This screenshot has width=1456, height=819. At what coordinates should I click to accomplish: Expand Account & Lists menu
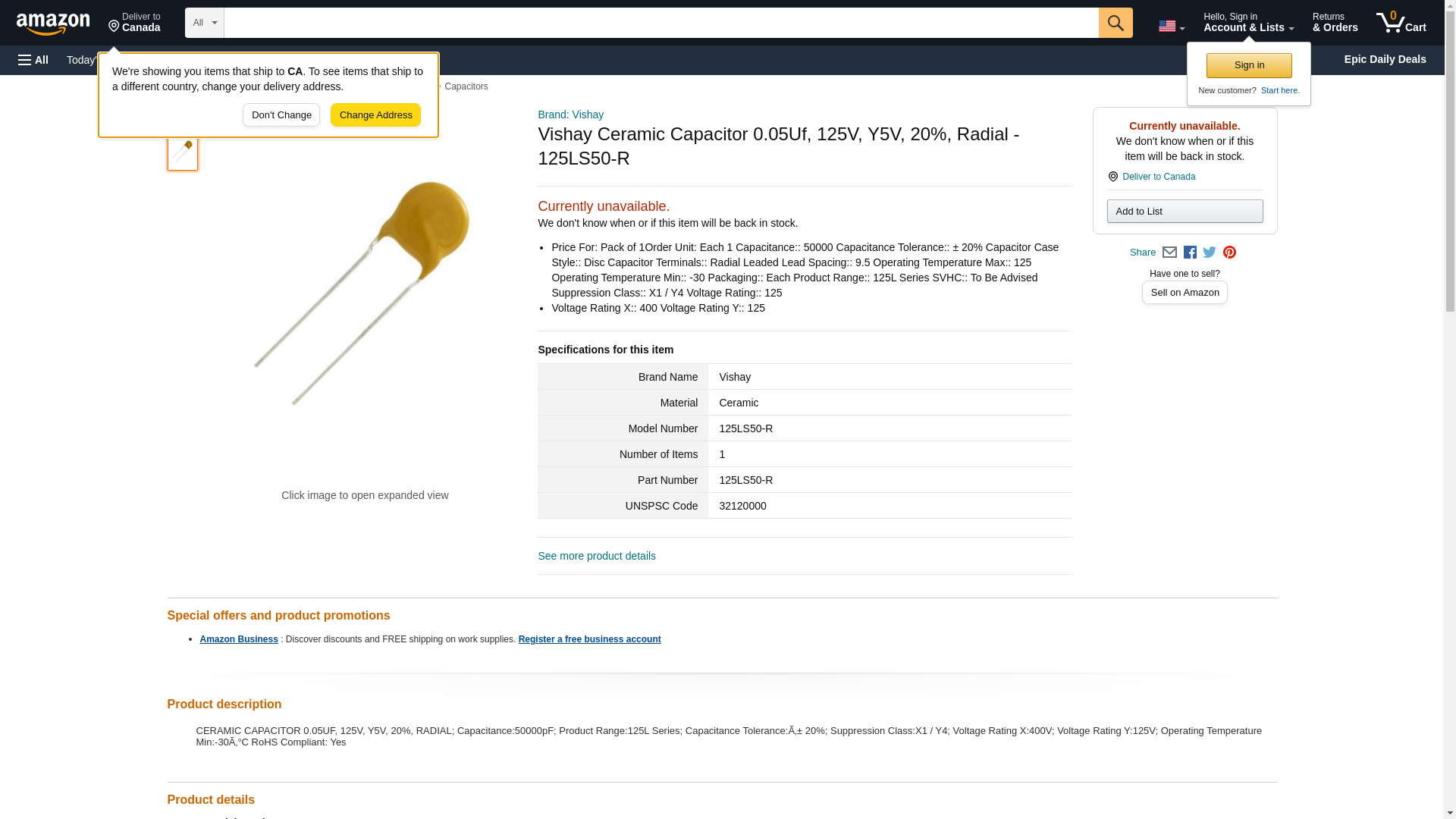[1247, 23]
